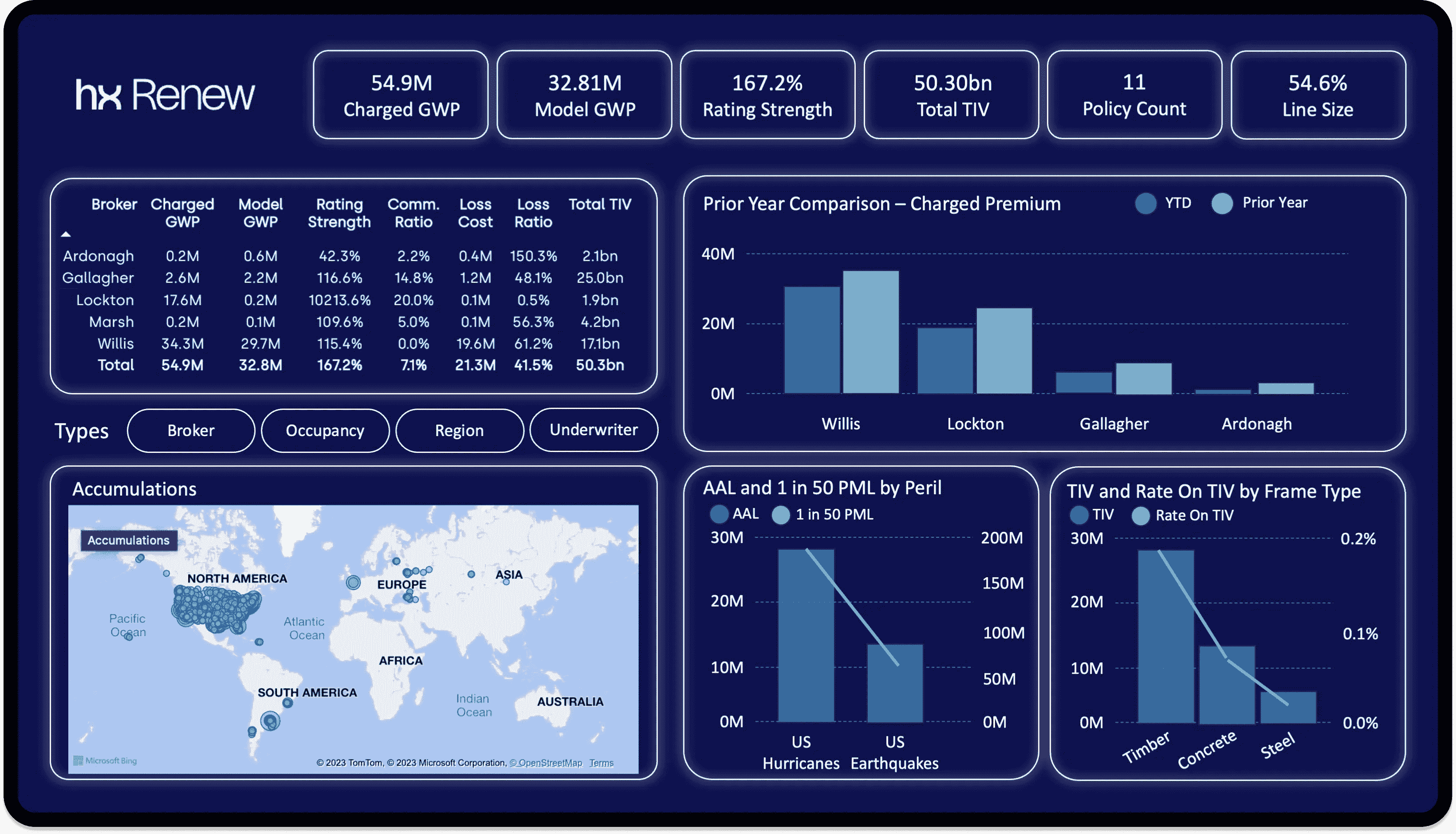Click the AAL and 1 in 50 PML title
The height and width of the screenshot is (834, 1456).
[x=822, y=488]
